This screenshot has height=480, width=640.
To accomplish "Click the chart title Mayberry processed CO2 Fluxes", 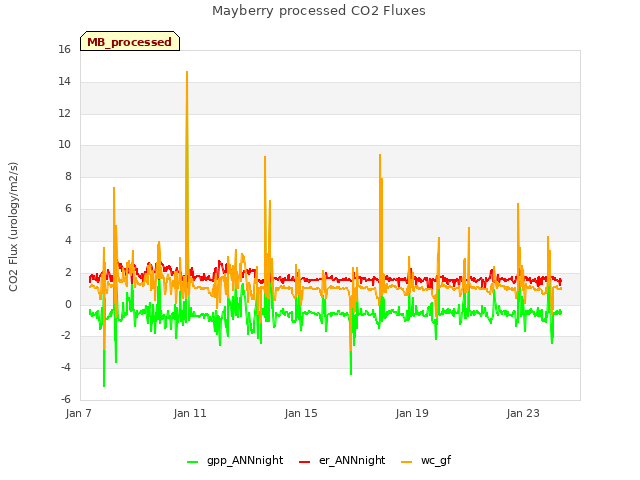I will (x=319, y=11).
